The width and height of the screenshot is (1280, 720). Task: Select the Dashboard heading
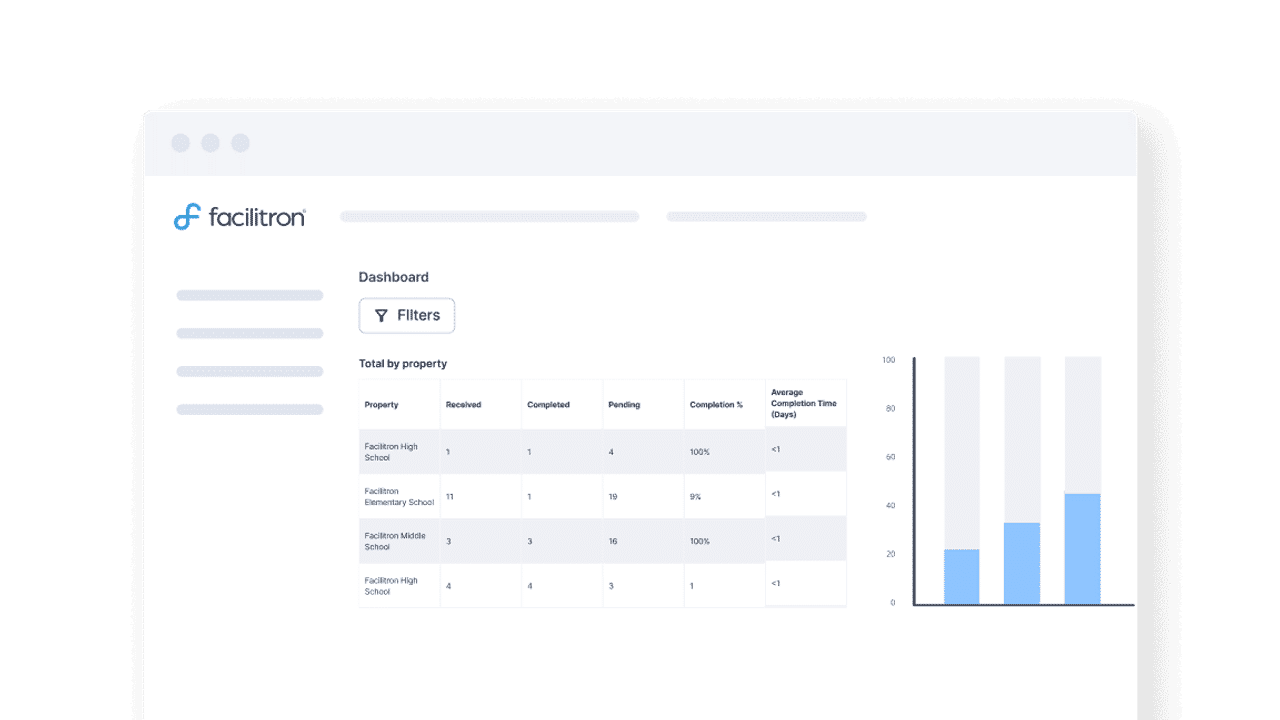[x=394, y=277]
